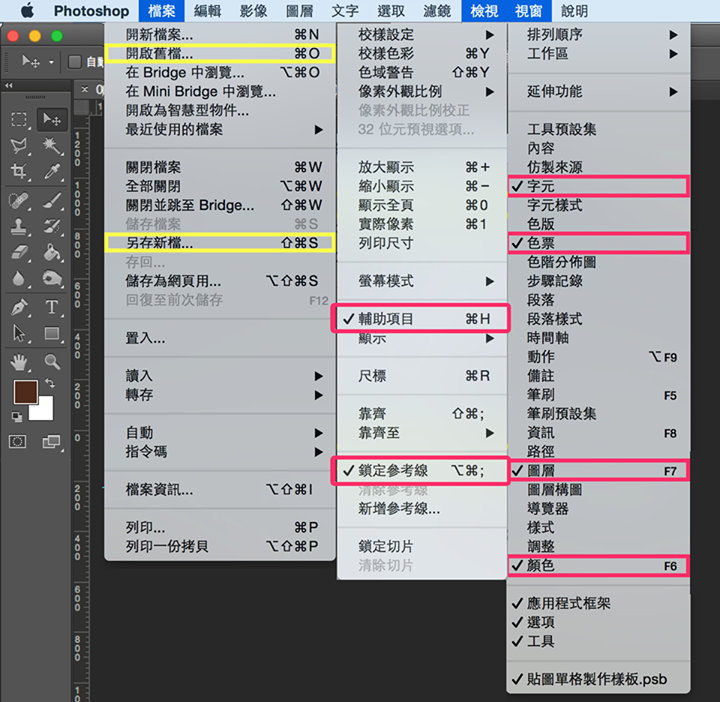Open the 編輯 menu
The height and width of the screenshot is (702, 720).
coord(208,11)
